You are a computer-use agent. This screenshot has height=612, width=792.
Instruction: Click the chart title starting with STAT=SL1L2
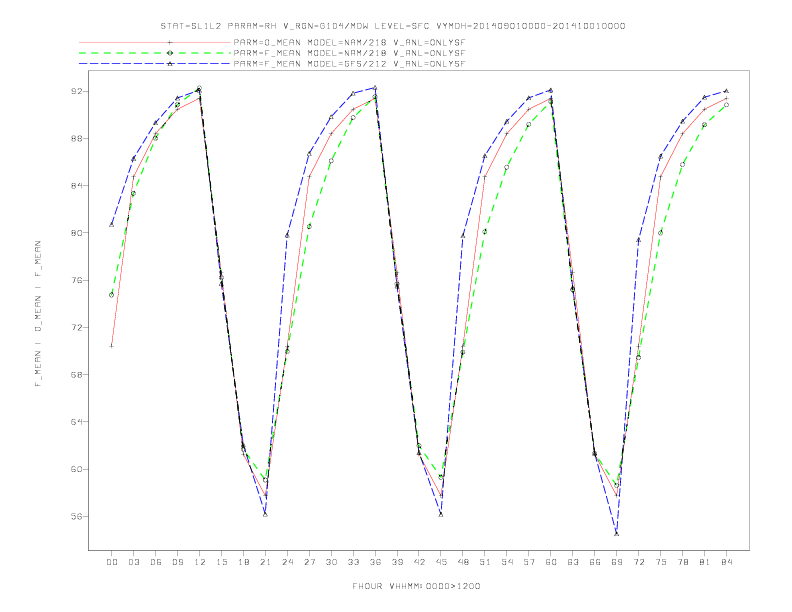392,26
